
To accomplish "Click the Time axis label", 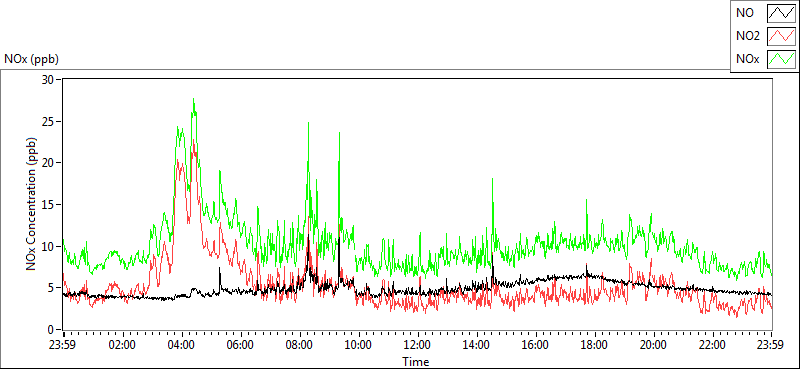I will [416, 362].
